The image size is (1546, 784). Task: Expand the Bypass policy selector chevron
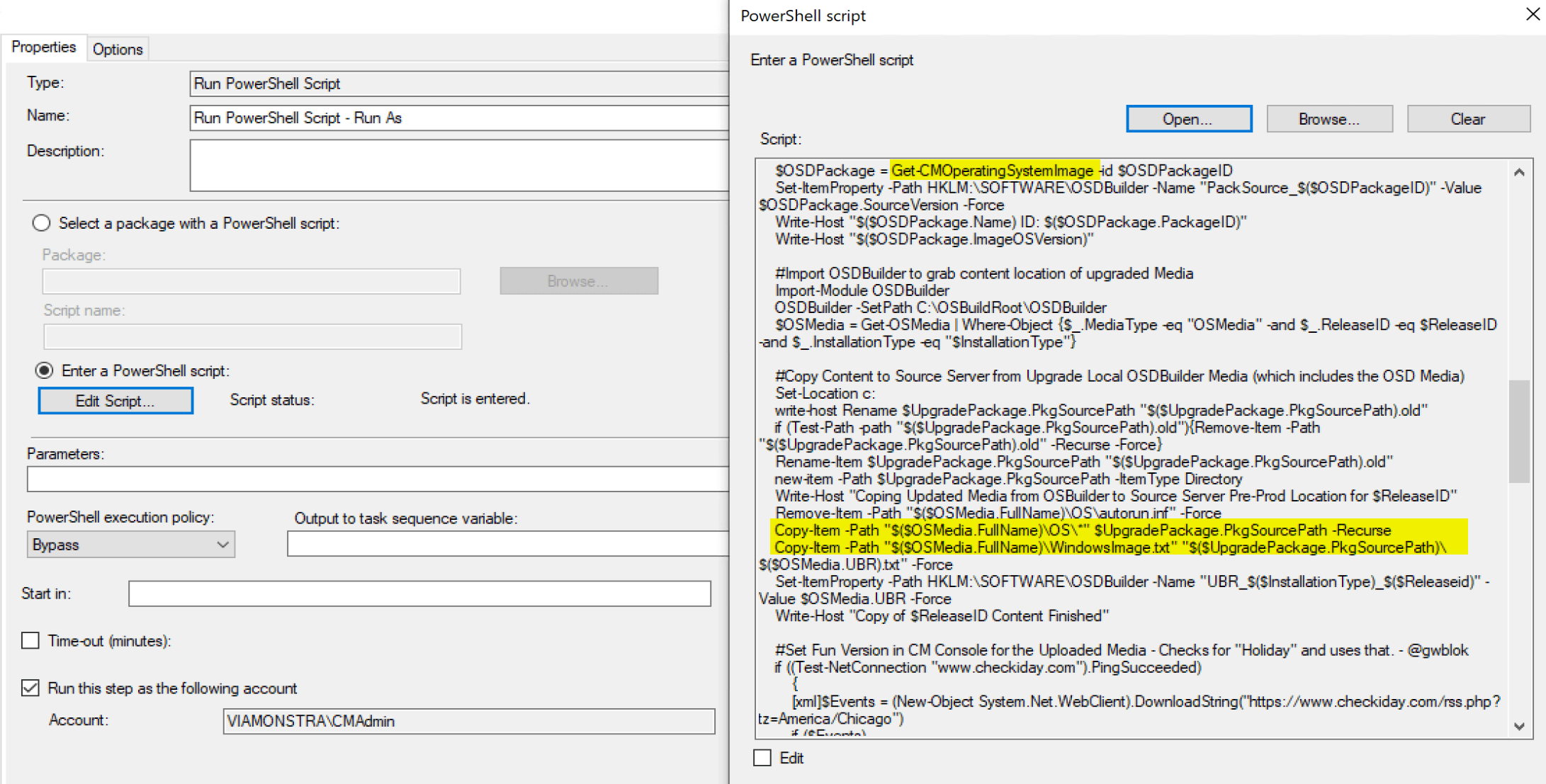tap(223, 544)
